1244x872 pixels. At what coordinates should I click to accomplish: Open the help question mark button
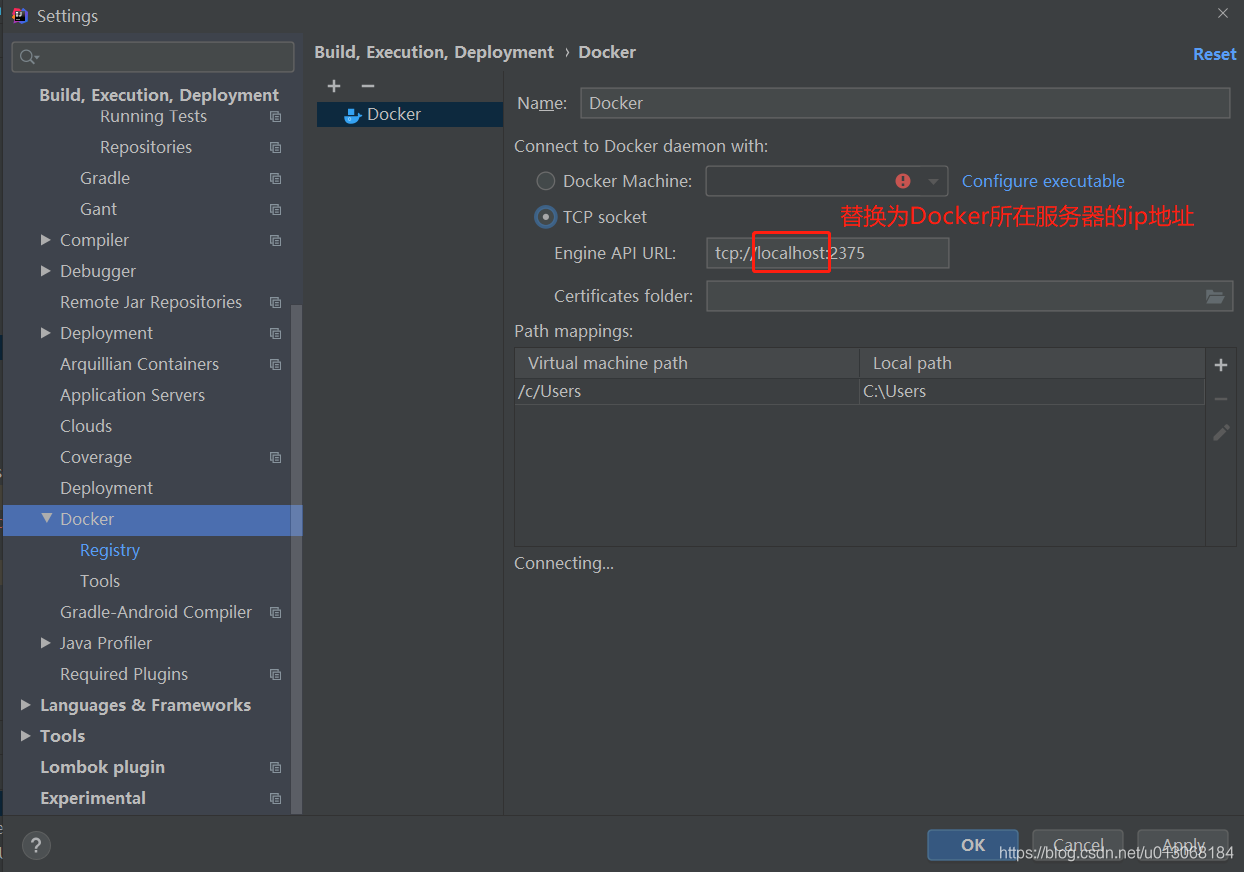pos(36,845)
